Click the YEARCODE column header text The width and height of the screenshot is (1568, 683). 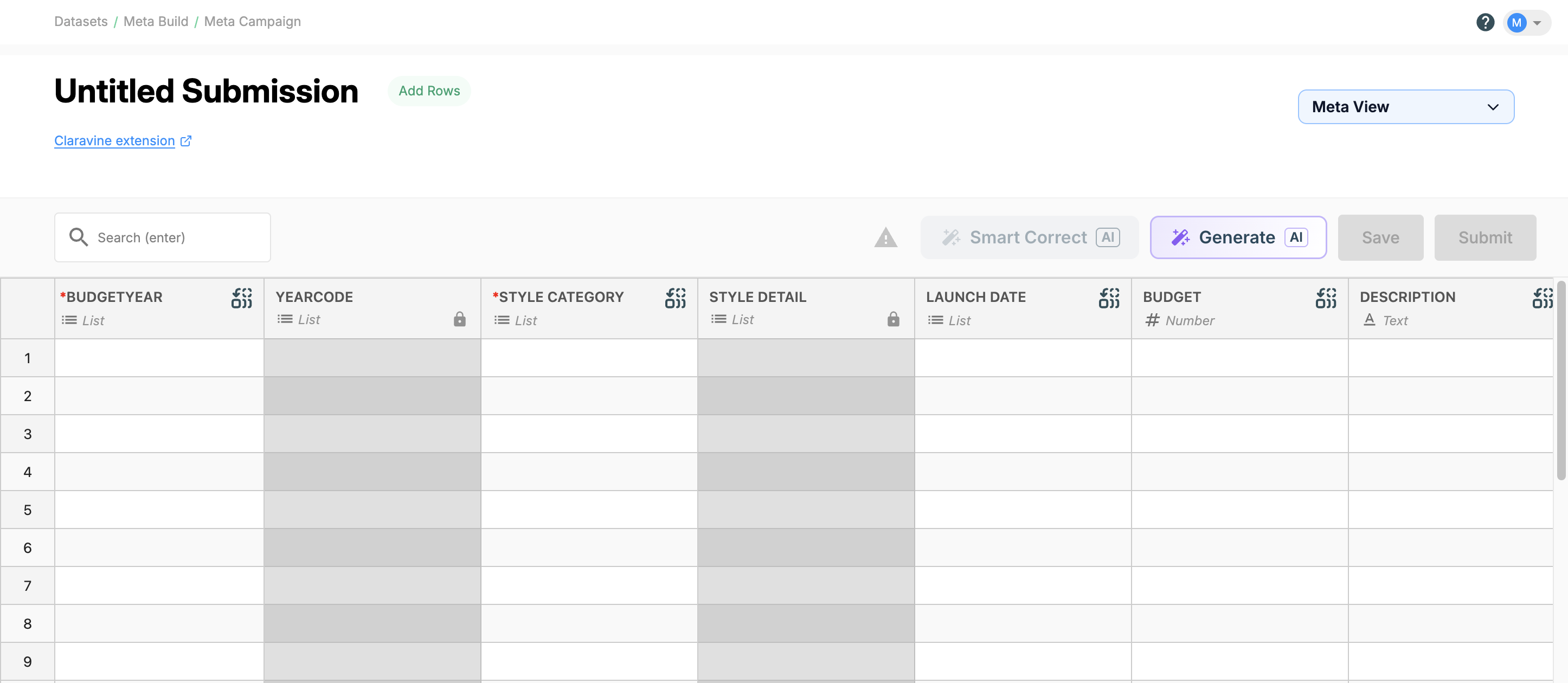pyautogui.click(x=314, y=297)
